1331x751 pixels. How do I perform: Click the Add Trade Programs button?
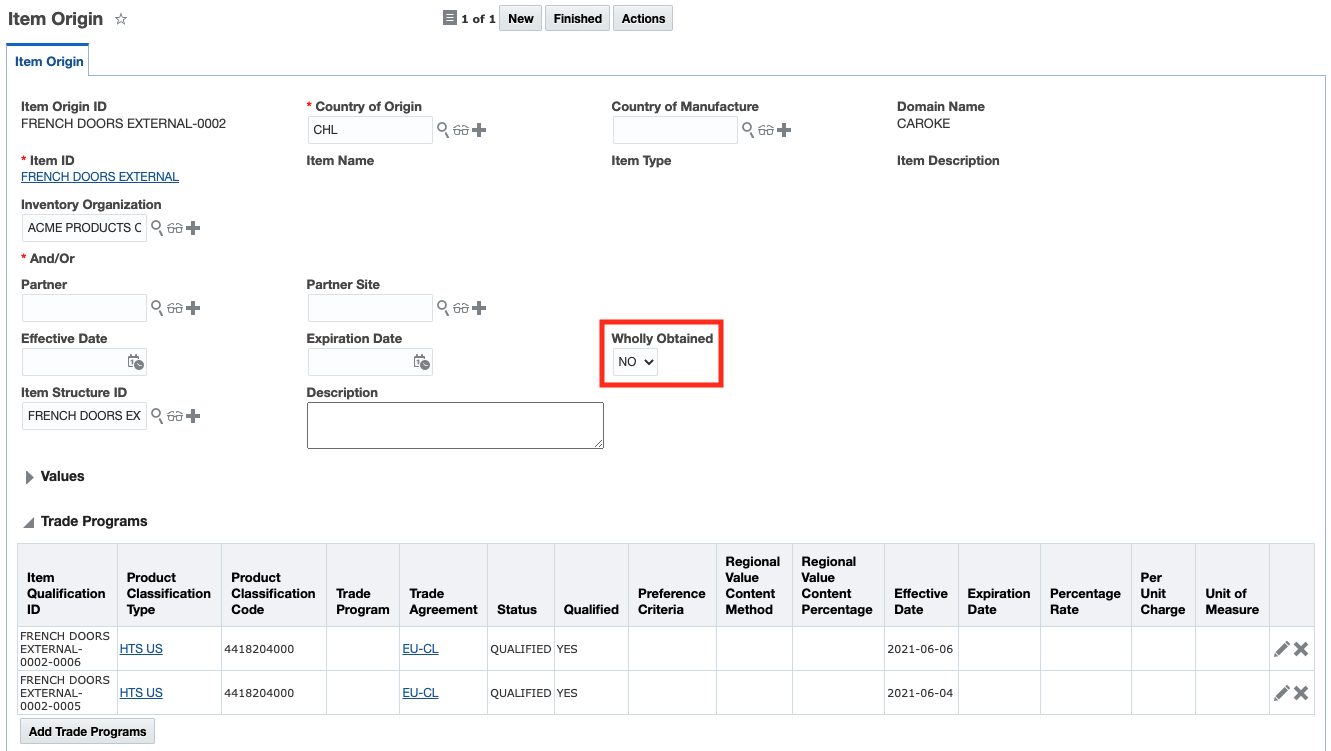tap(88, 731)
